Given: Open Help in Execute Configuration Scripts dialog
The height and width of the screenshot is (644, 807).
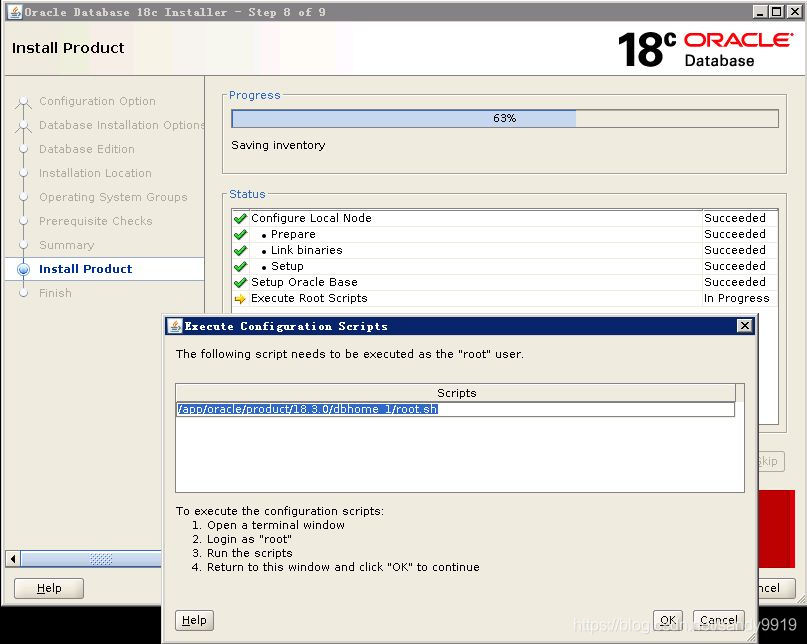Looking at the screenshot, I should [194, 620].
